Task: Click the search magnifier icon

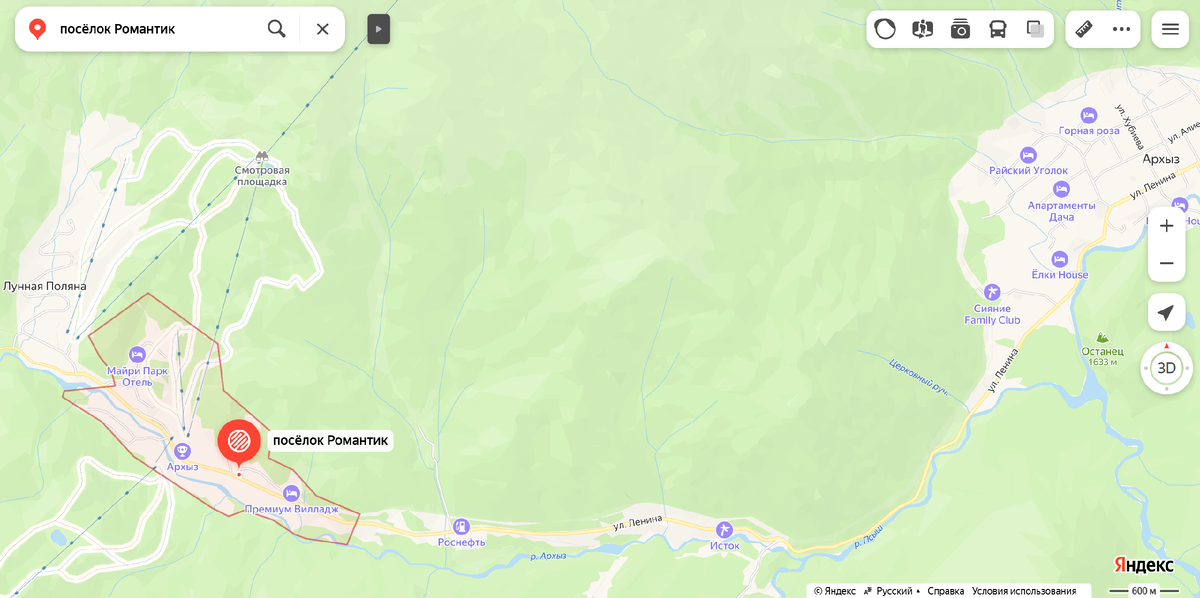Action: (277, 29)
